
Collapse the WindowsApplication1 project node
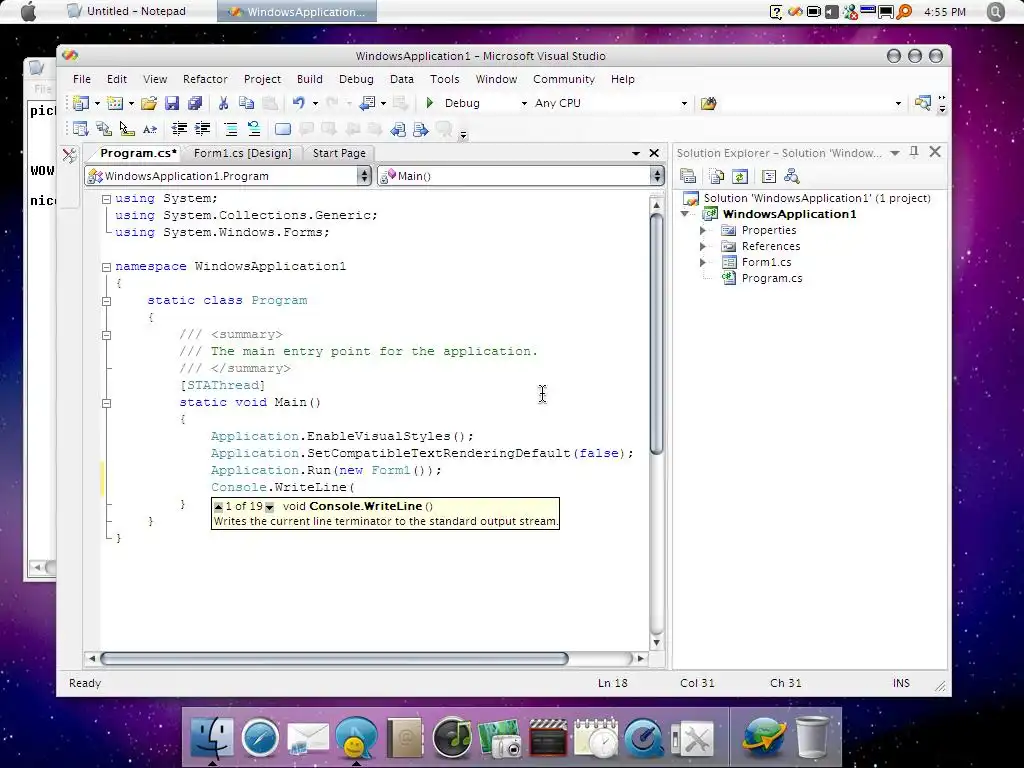(x=685, y=214)
